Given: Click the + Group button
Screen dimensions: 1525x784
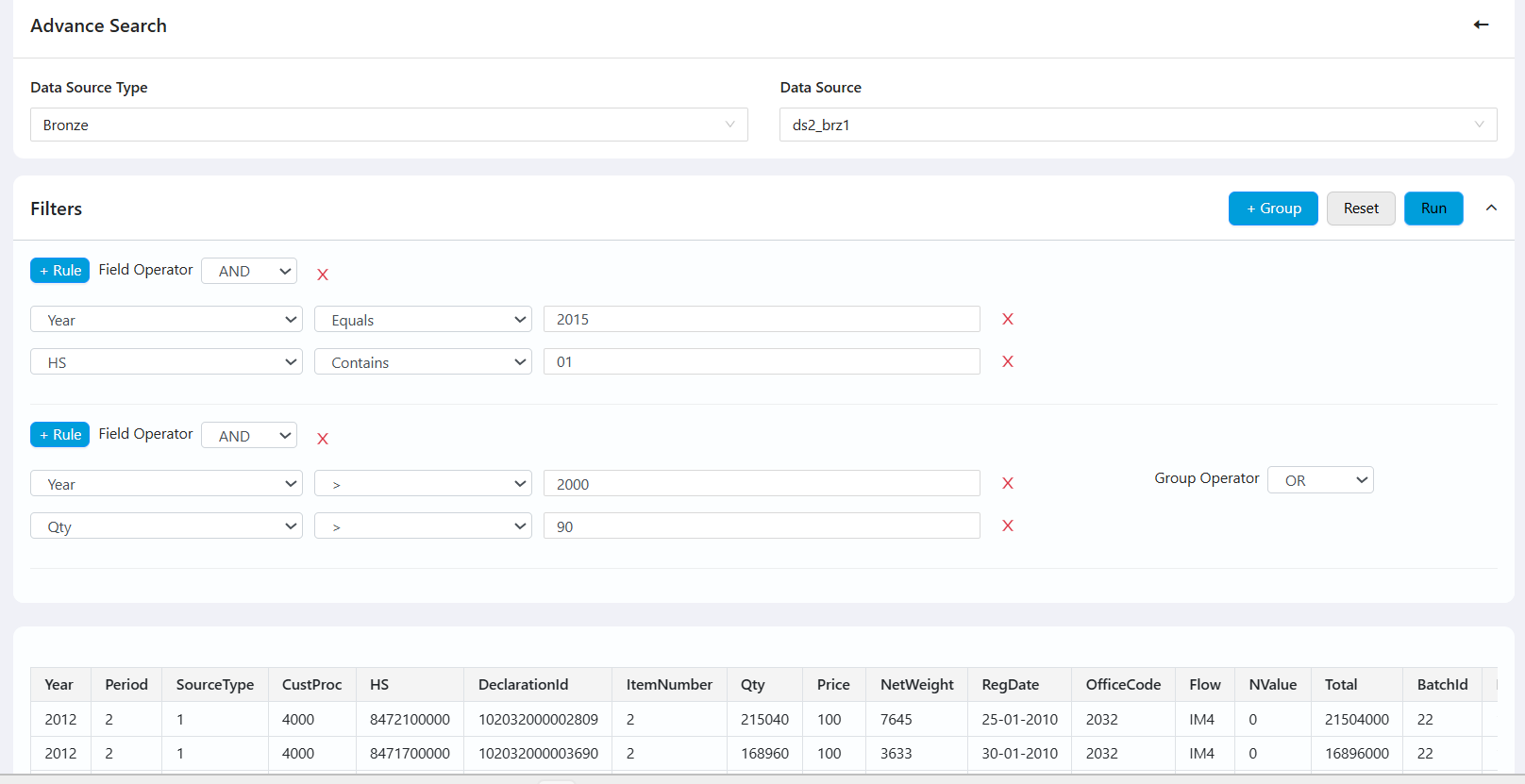Looking at the screenshot, I should 1272,209.
